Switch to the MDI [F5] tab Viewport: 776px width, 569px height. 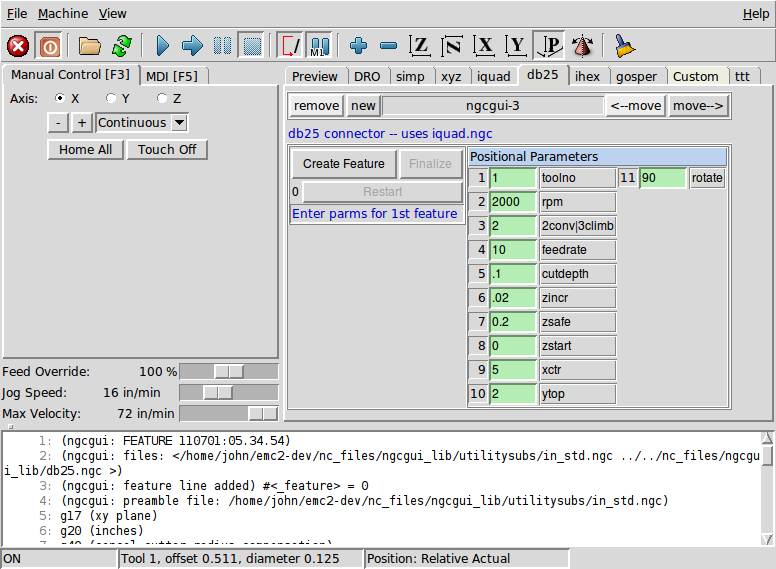pyautogui.click(x=171, y=76)
